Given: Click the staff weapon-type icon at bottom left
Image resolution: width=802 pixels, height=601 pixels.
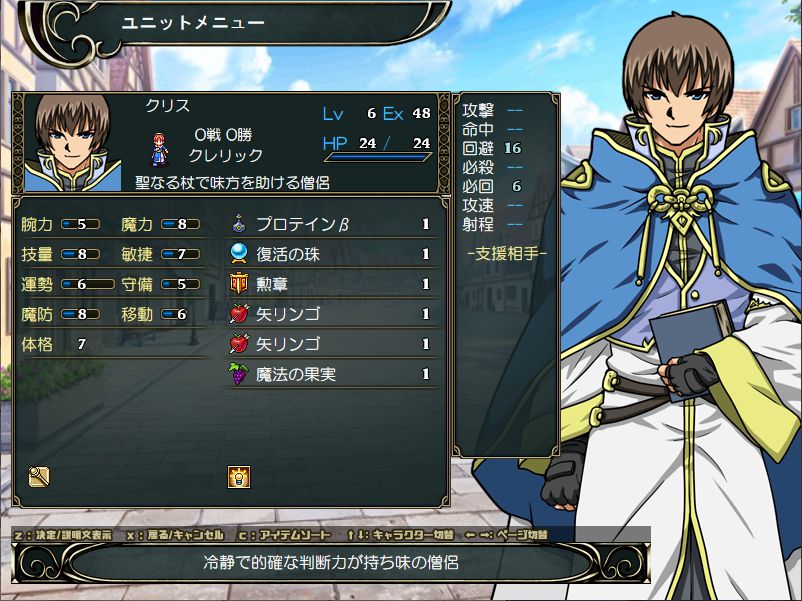Looking at the screenshot, I should click(x=39, y=477).
